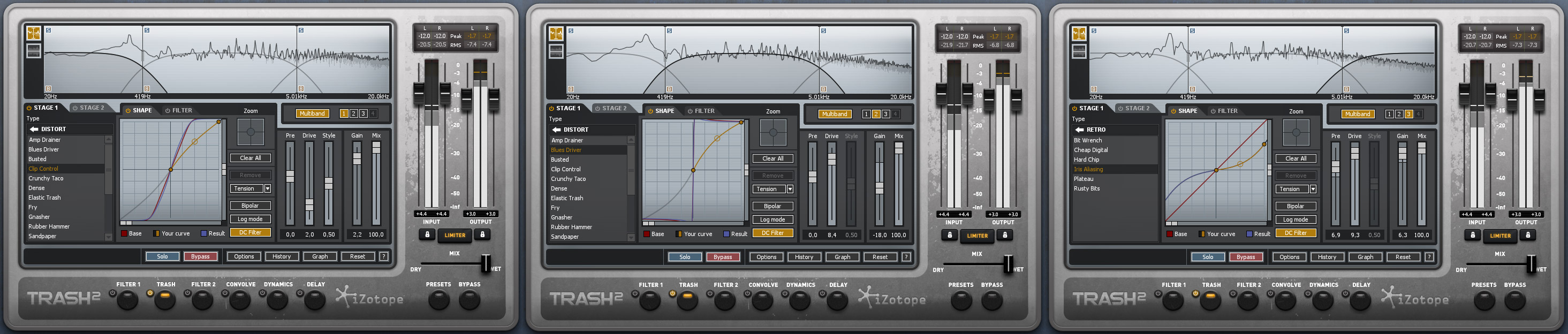Click input lock icon in left window
Viewport: 1568px width, 334px height.
[x=427, y=234]
